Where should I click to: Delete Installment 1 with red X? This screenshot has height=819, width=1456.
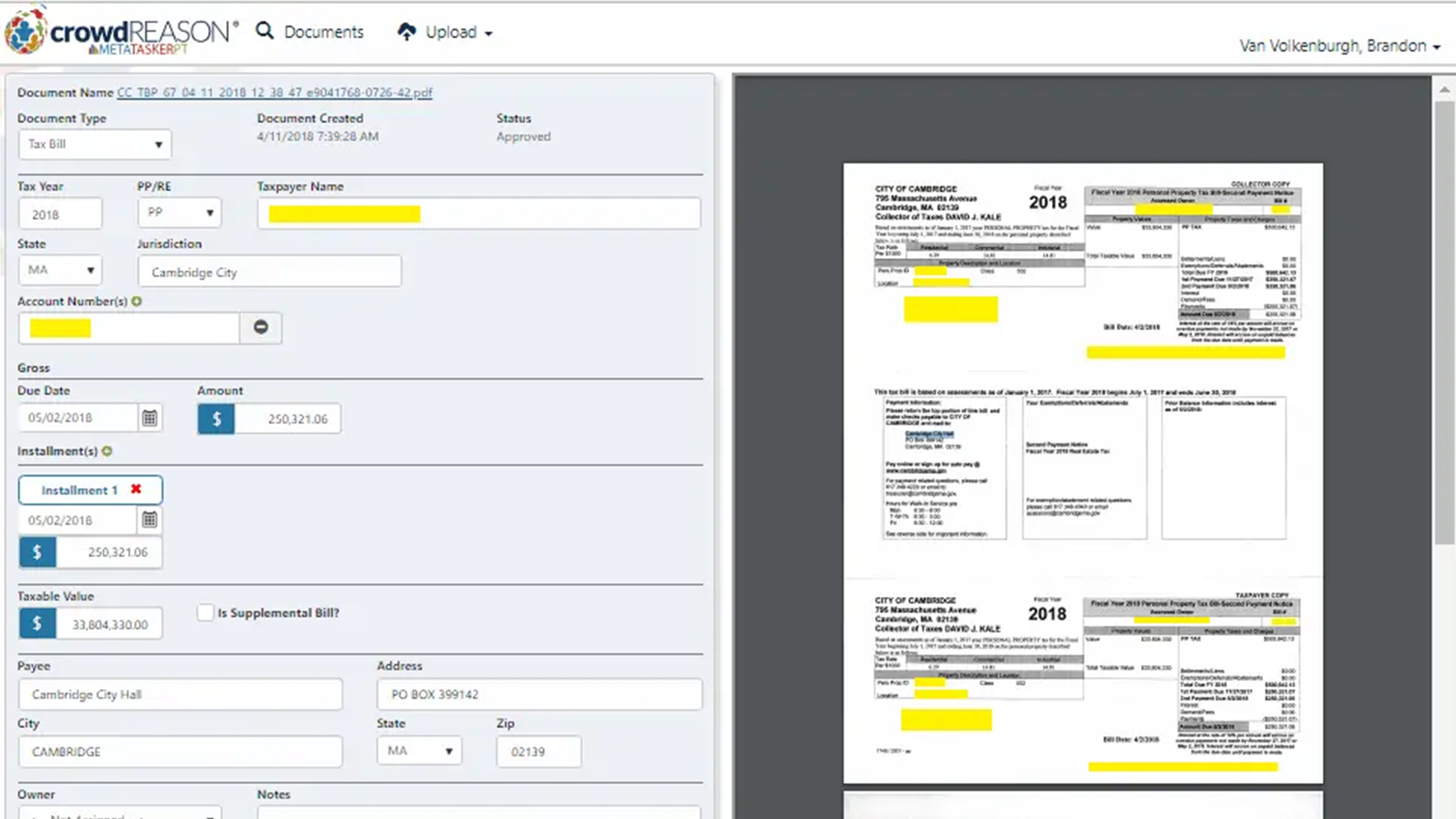point(136,489)
